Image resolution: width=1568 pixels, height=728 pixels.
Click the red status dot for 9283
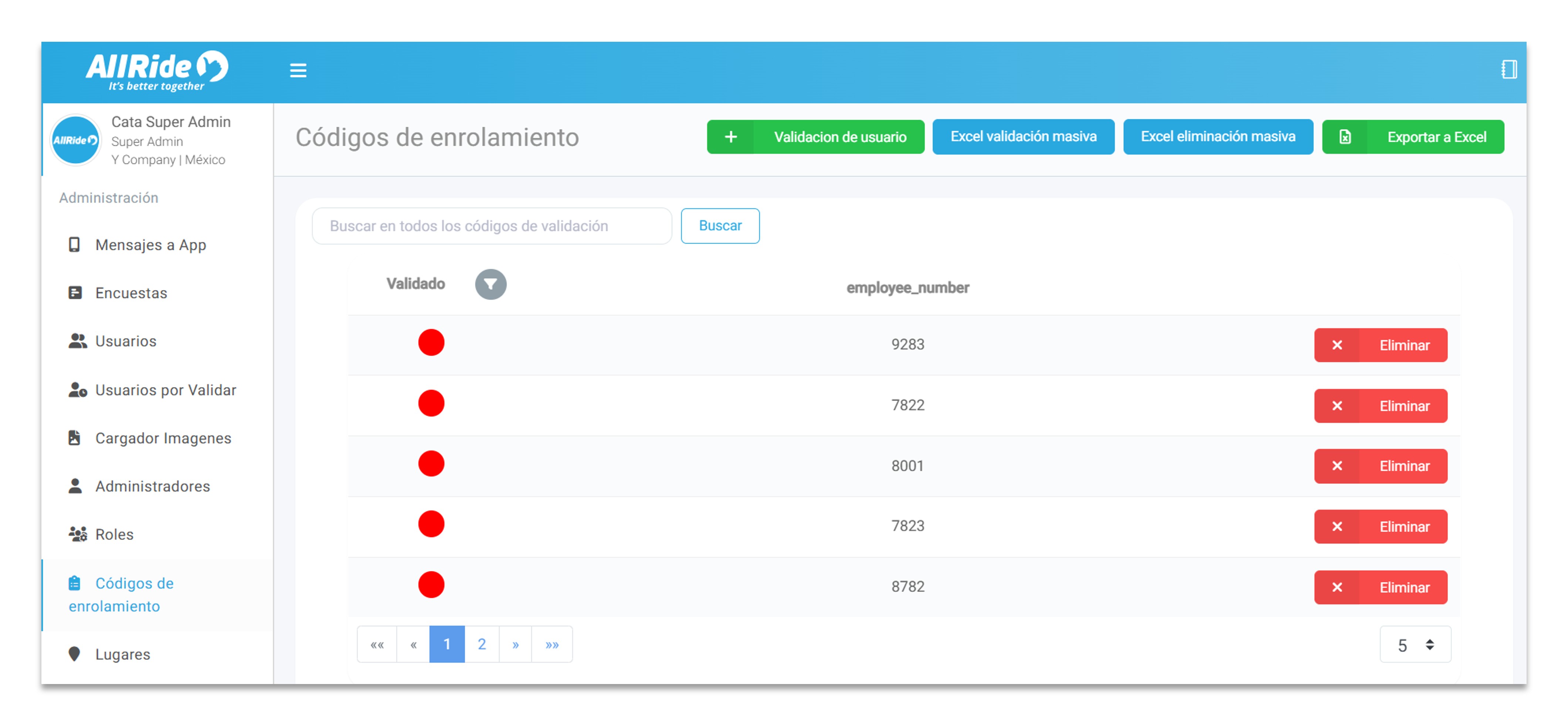point(431,343)
